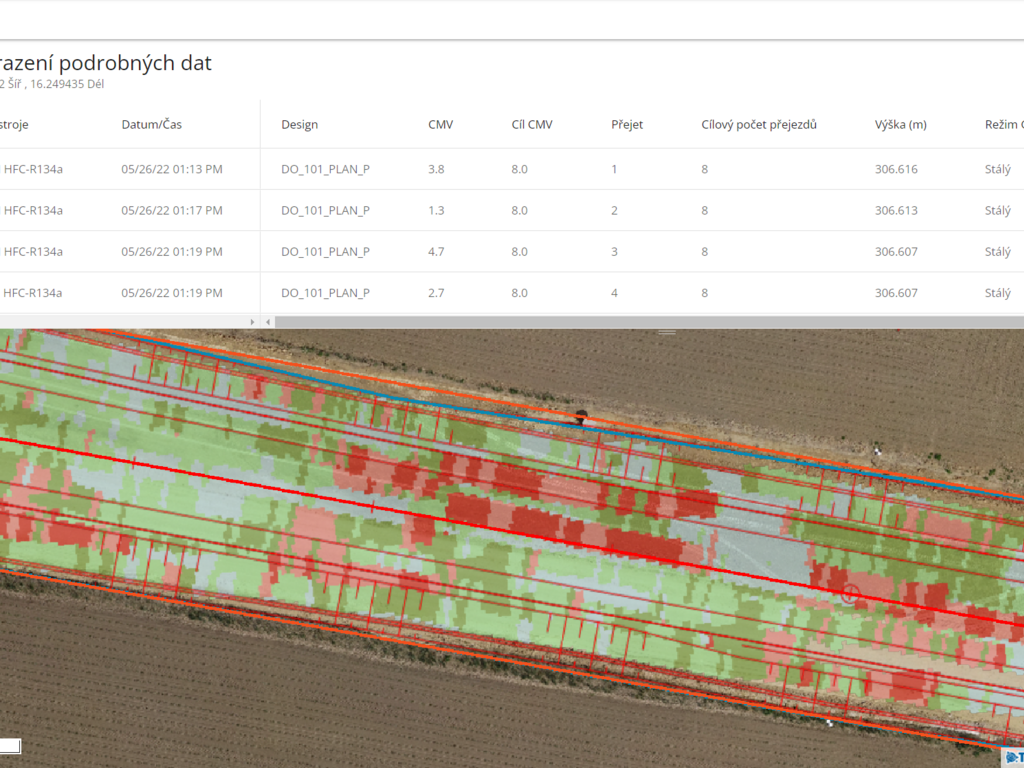Click the row with pass number 4
Image resolution: width=1024 pixels, height=768 pixels.
point(614,293)
